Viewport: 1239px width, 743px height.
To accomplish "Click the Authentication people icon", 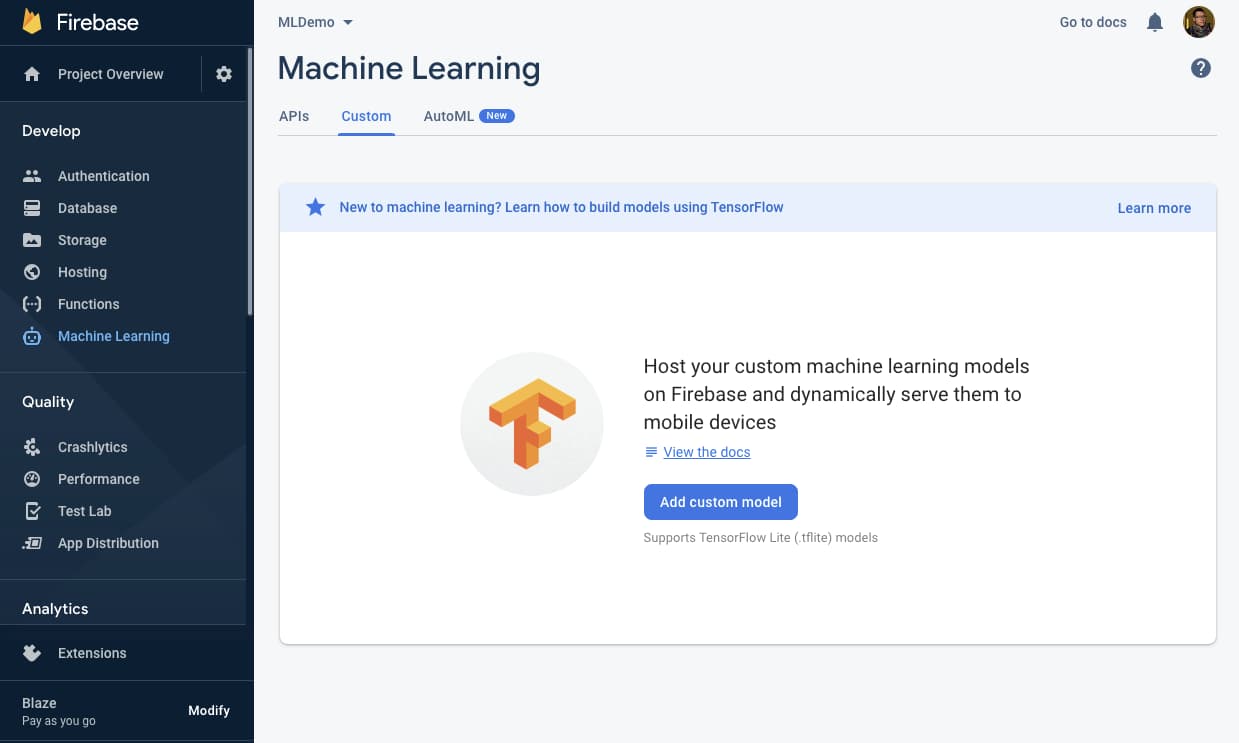I will point(32,176).
